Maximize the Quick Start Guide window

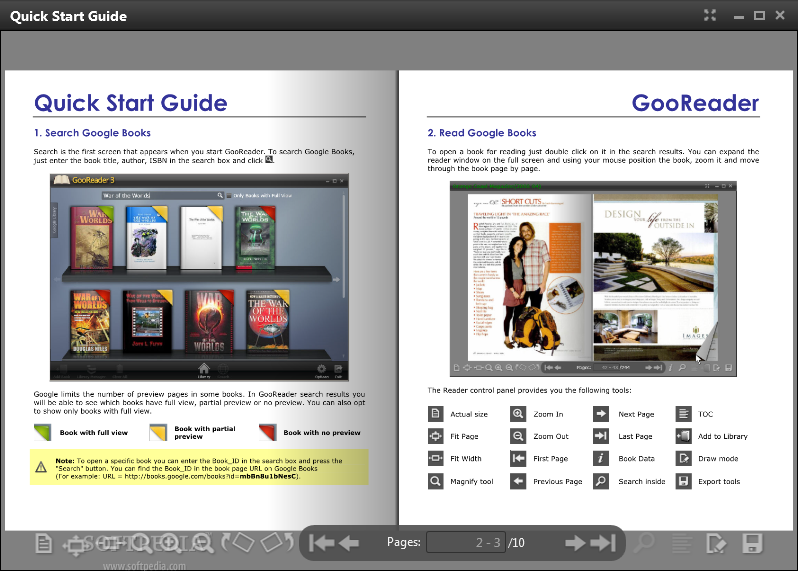point(759,16)
